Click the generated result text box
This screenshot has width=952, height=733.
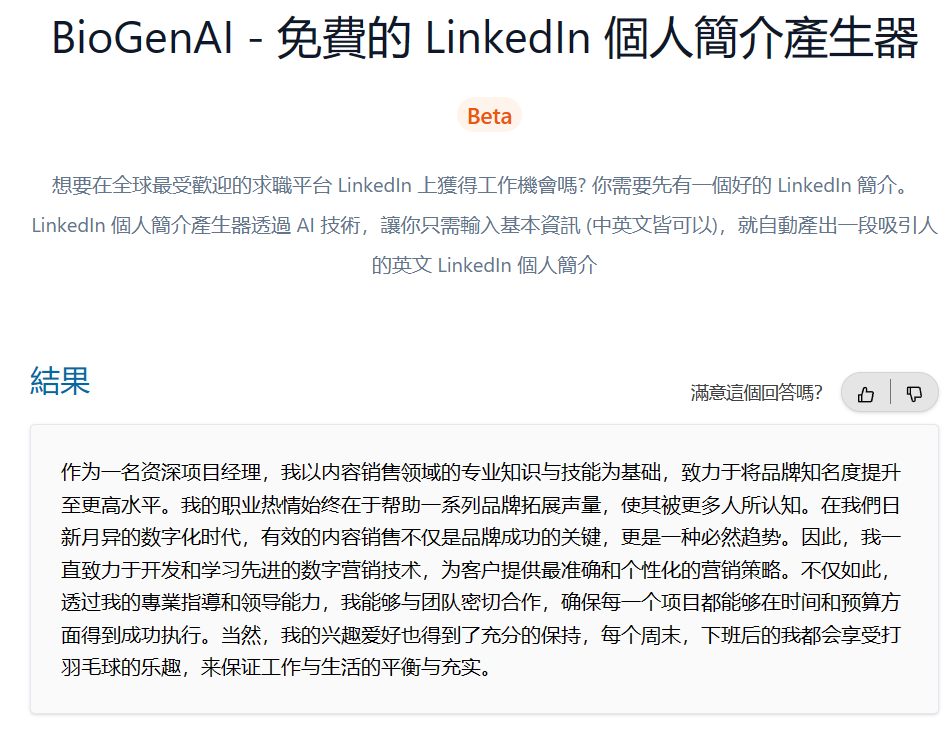tap(484, 569)
